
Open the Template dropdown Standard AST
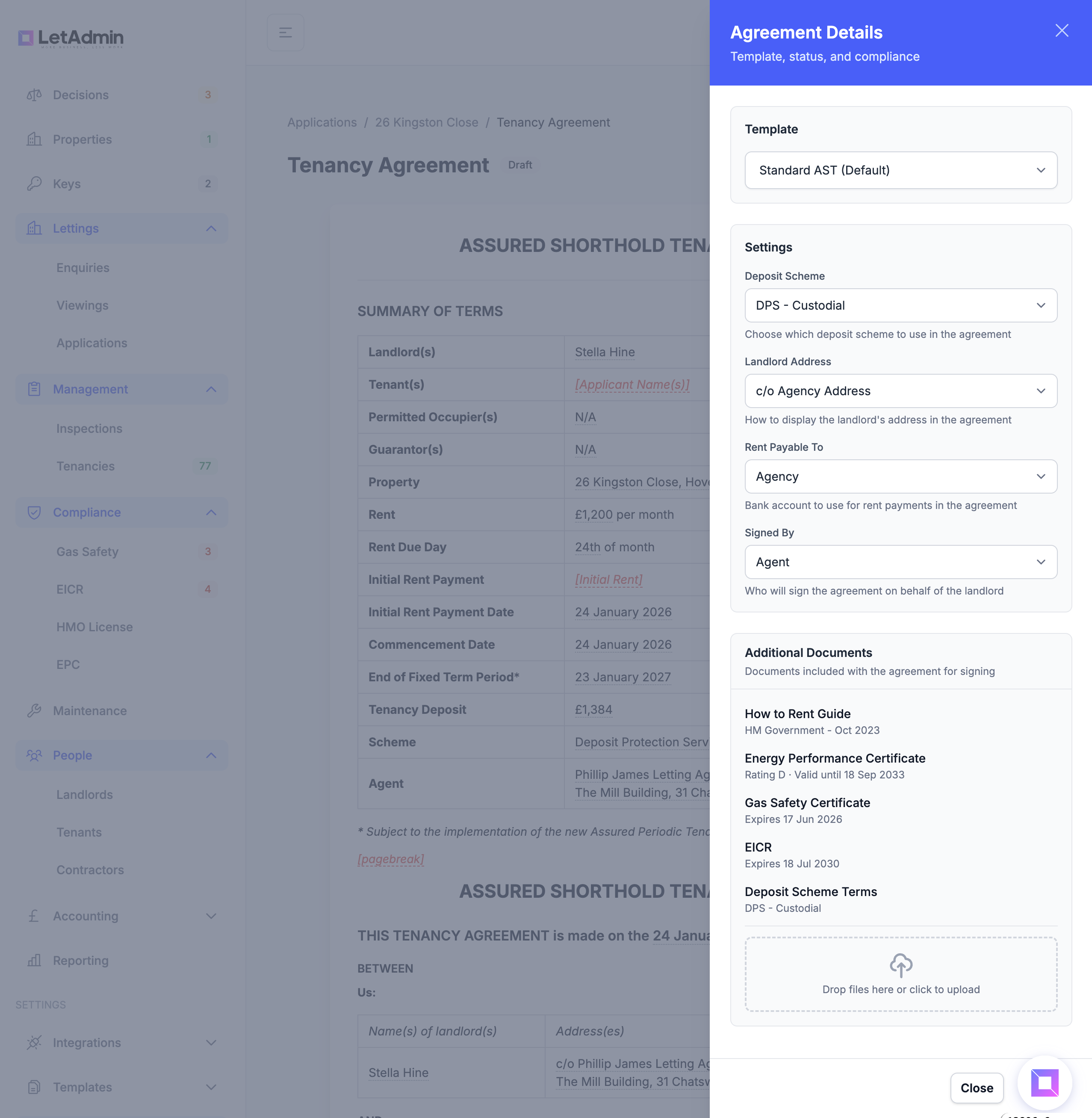(900, 170)
